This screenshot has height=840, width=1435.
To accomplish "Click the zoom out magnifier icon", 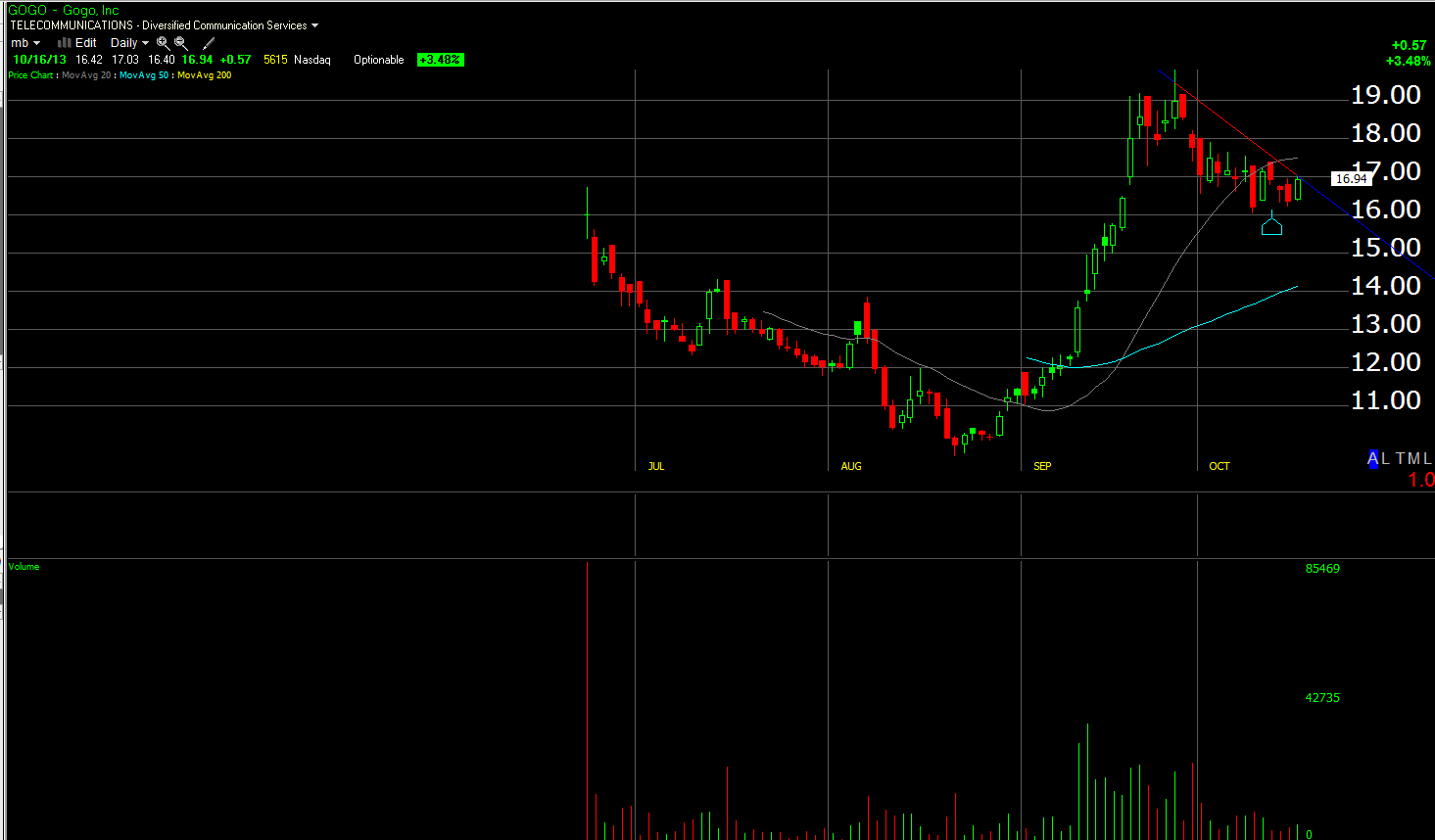I will pyautogui.click(x=181, y=43).
